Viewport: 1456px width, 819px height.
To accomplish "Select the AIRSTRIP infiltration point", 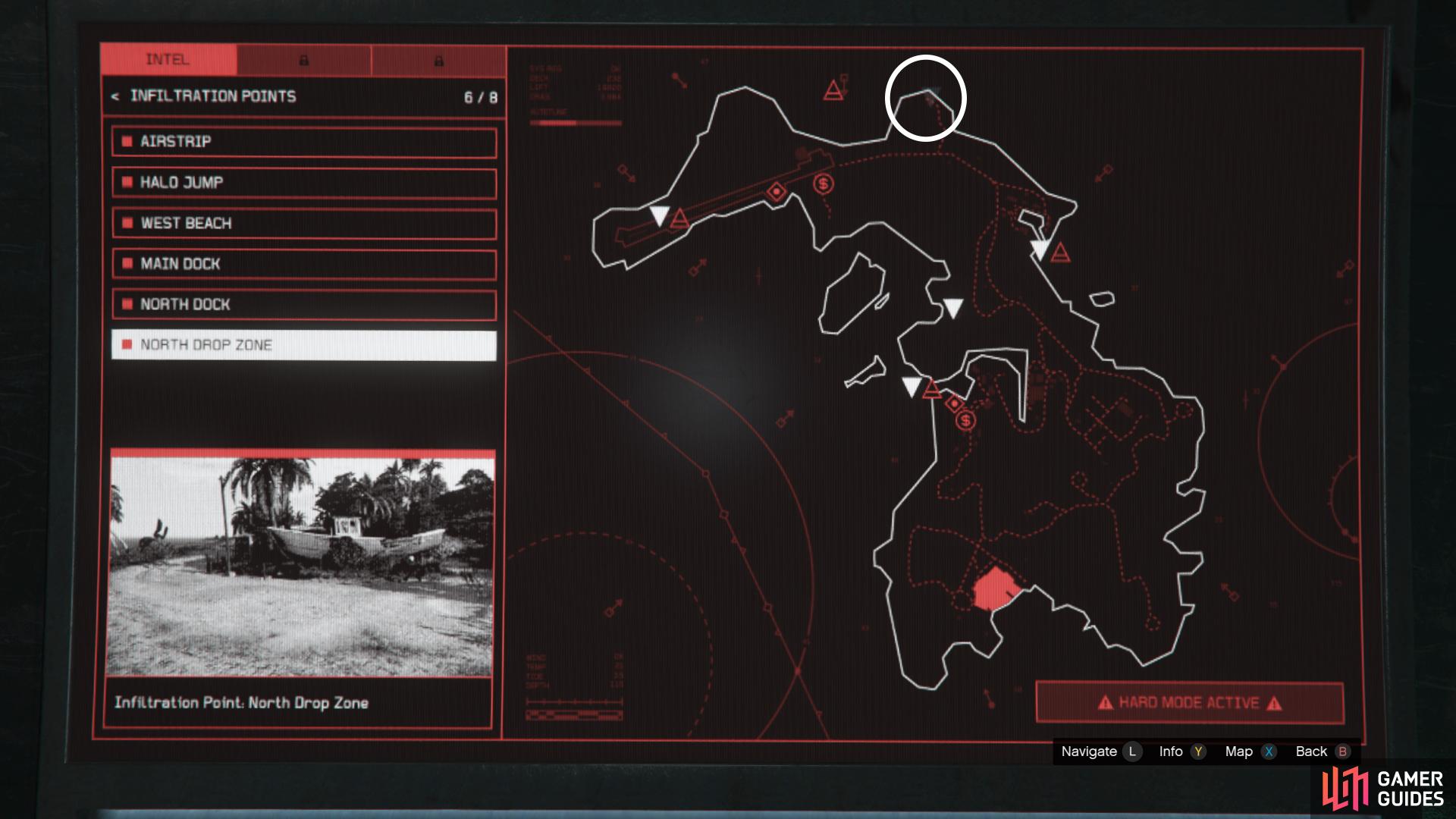I will click(x=304, y=142).
